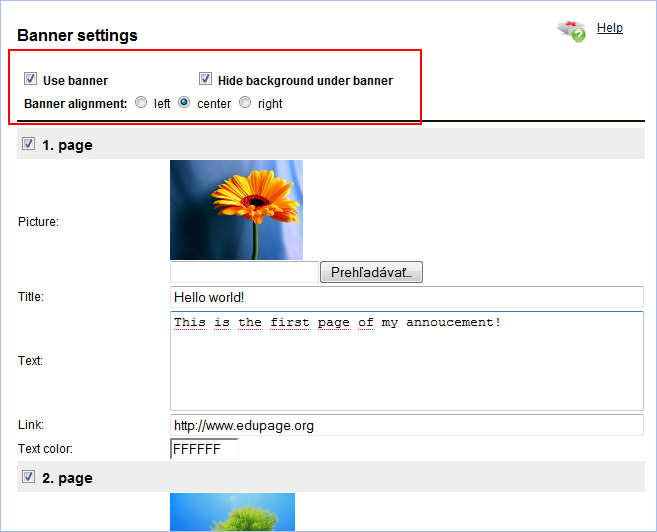Screen dimensions: 657x532
Task: Open the Help link
Action: (610, 28)
